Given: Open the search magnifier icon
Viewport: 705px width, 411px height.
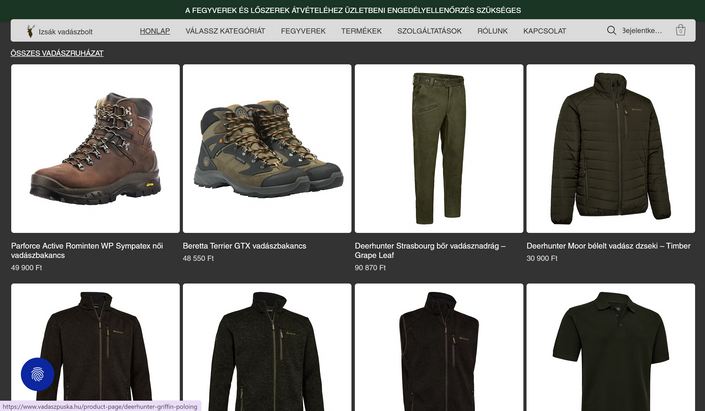Looking at the screenshot, I should coord(611,31).
